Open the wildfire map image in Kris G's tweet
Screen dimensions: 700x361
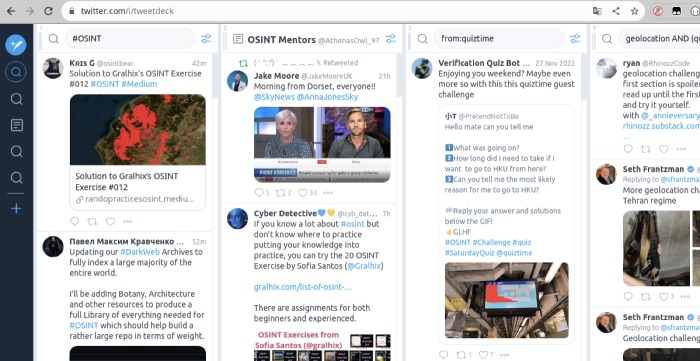(x=138, y=129)
